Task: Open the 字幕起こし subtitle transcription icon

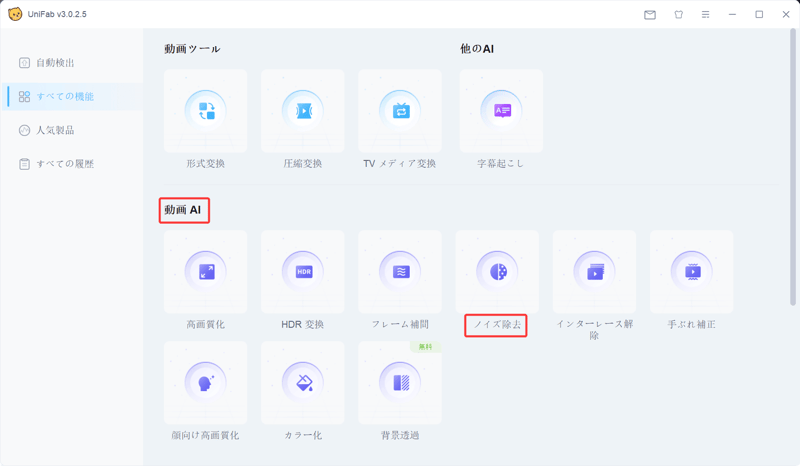Action: 501,111
